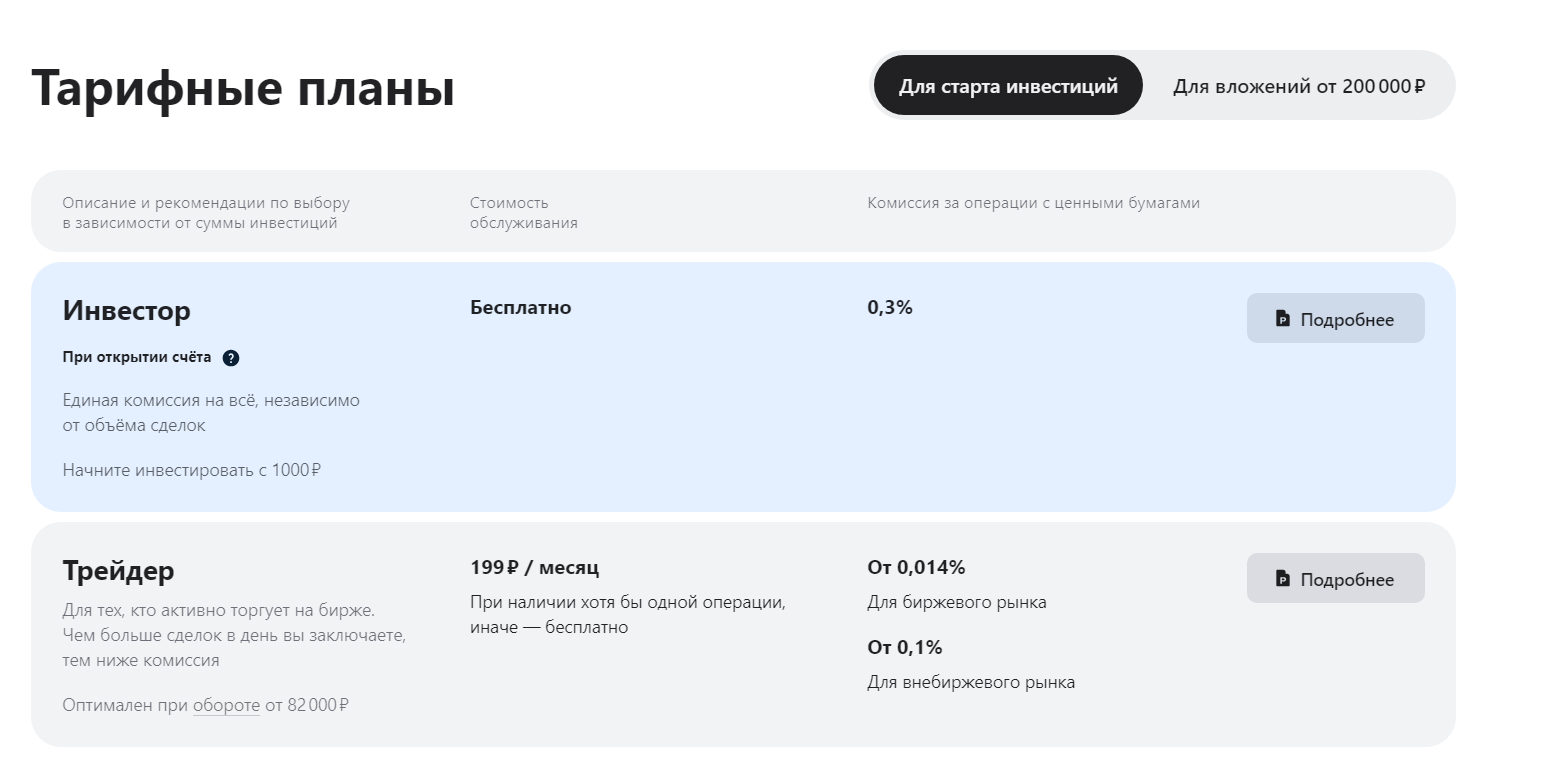Click the "Начните инвестировать с 1000 ₽" text

pyautogui.click(x=191, y=470)
